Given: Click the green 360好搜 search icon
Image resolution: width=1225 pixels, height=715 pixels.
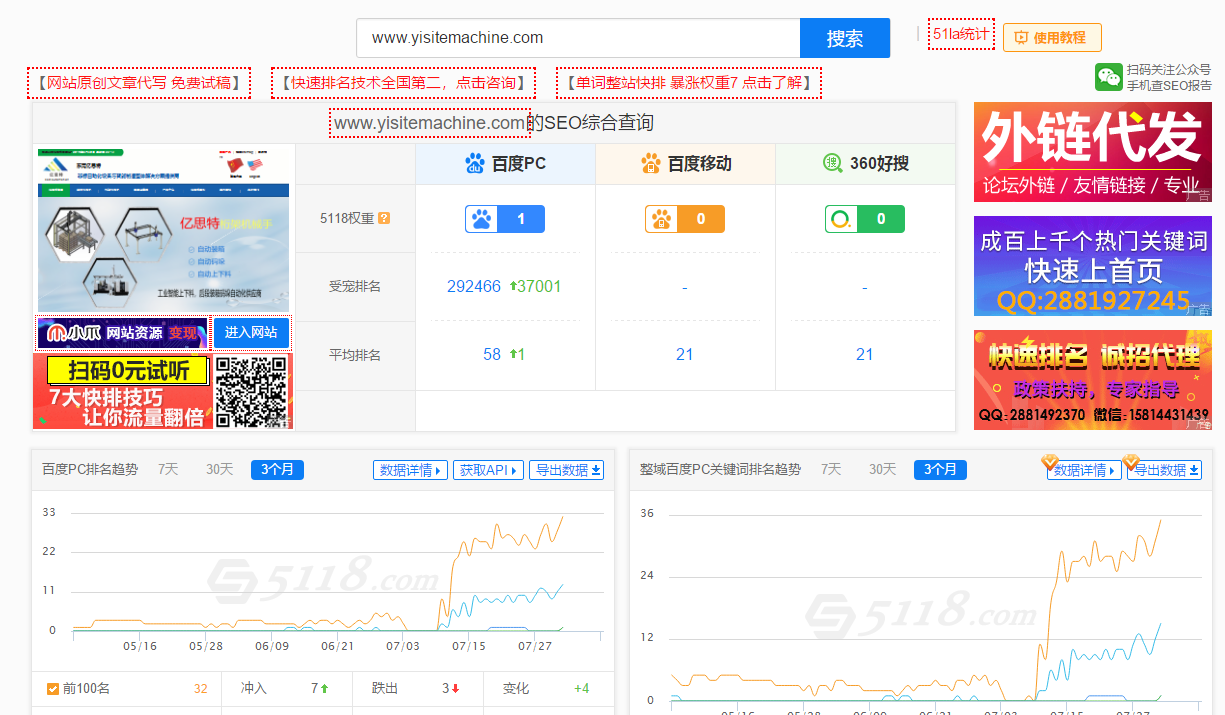Looking at the screenshot, I should tap(832, 163).
